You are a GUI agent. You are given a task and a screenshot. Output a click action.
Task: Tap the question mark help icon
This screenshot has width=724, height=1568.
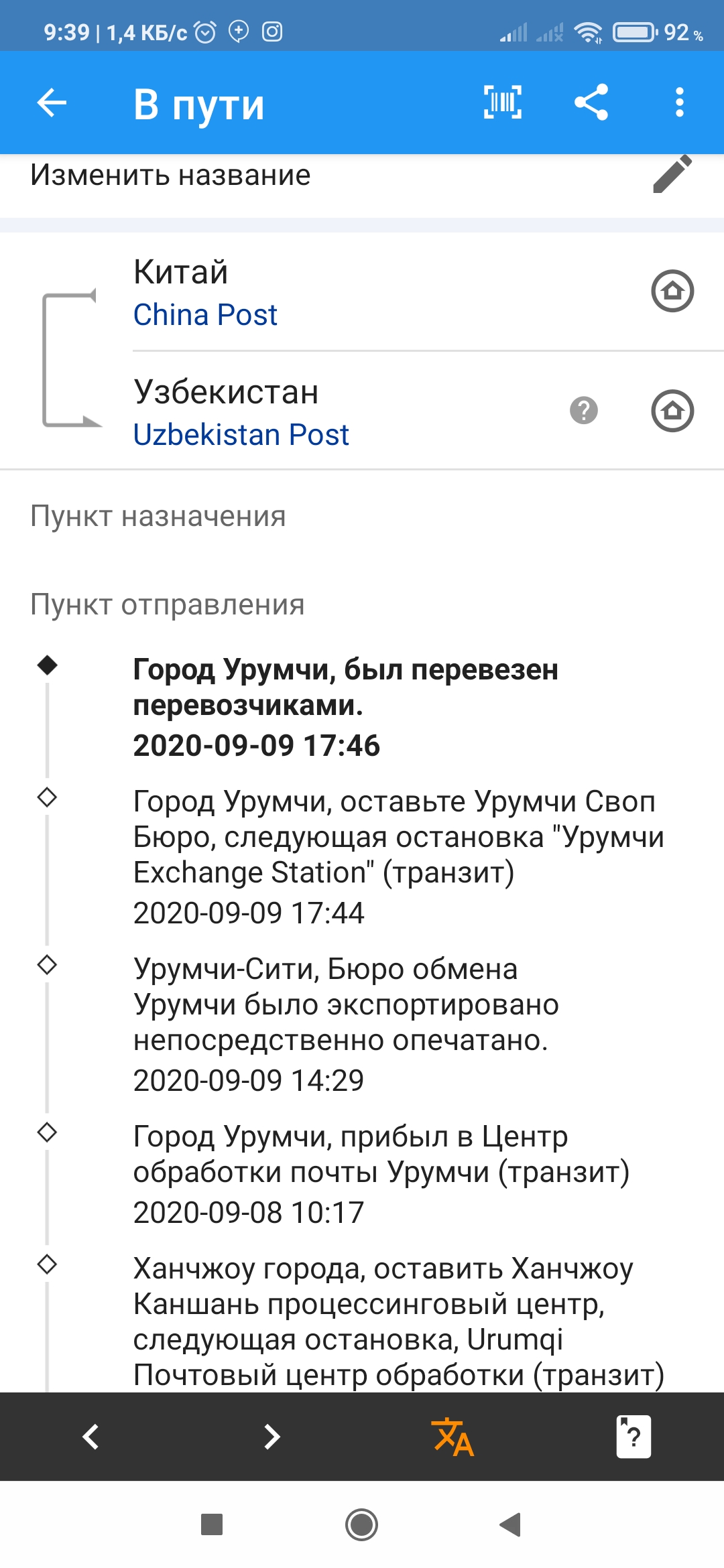coord(584,411)
